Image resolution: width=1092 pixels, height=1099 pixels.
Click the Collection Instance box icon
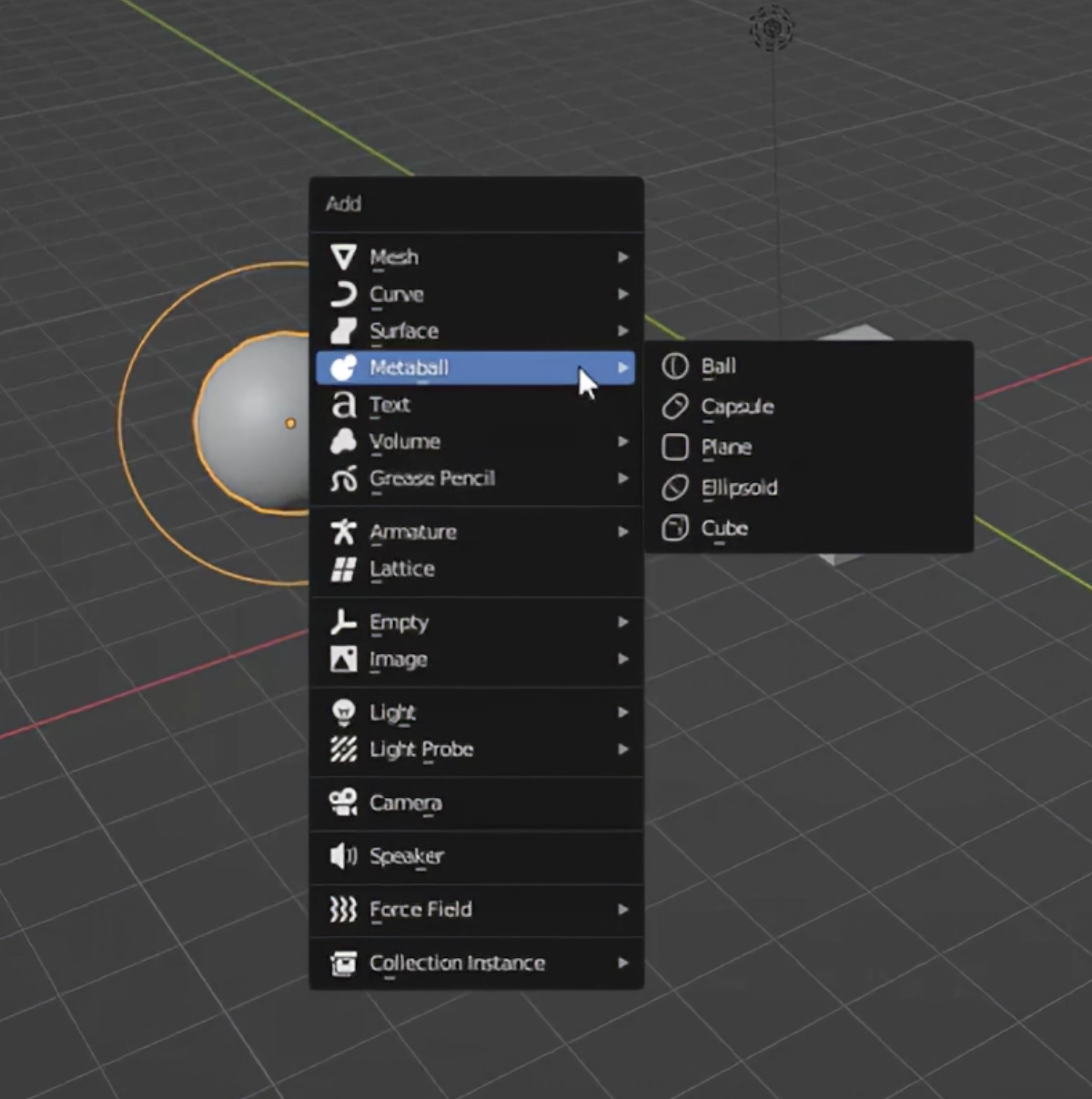click(x=343, y=963)
